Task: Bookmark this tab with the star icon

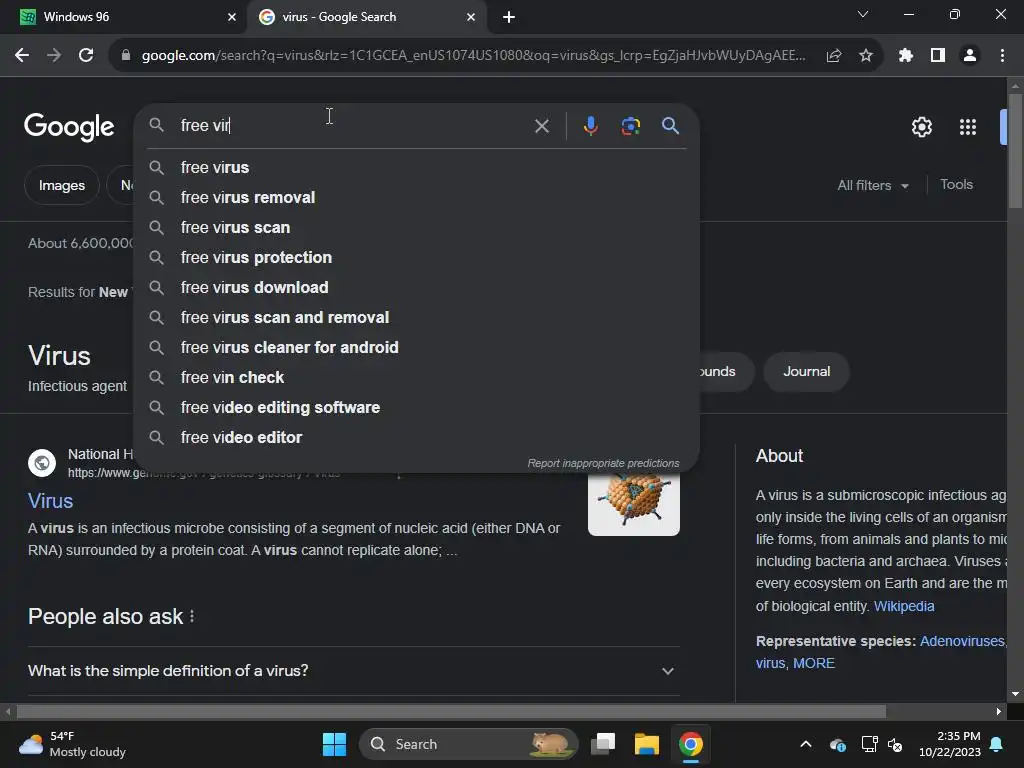Action: tap(866, 56)
